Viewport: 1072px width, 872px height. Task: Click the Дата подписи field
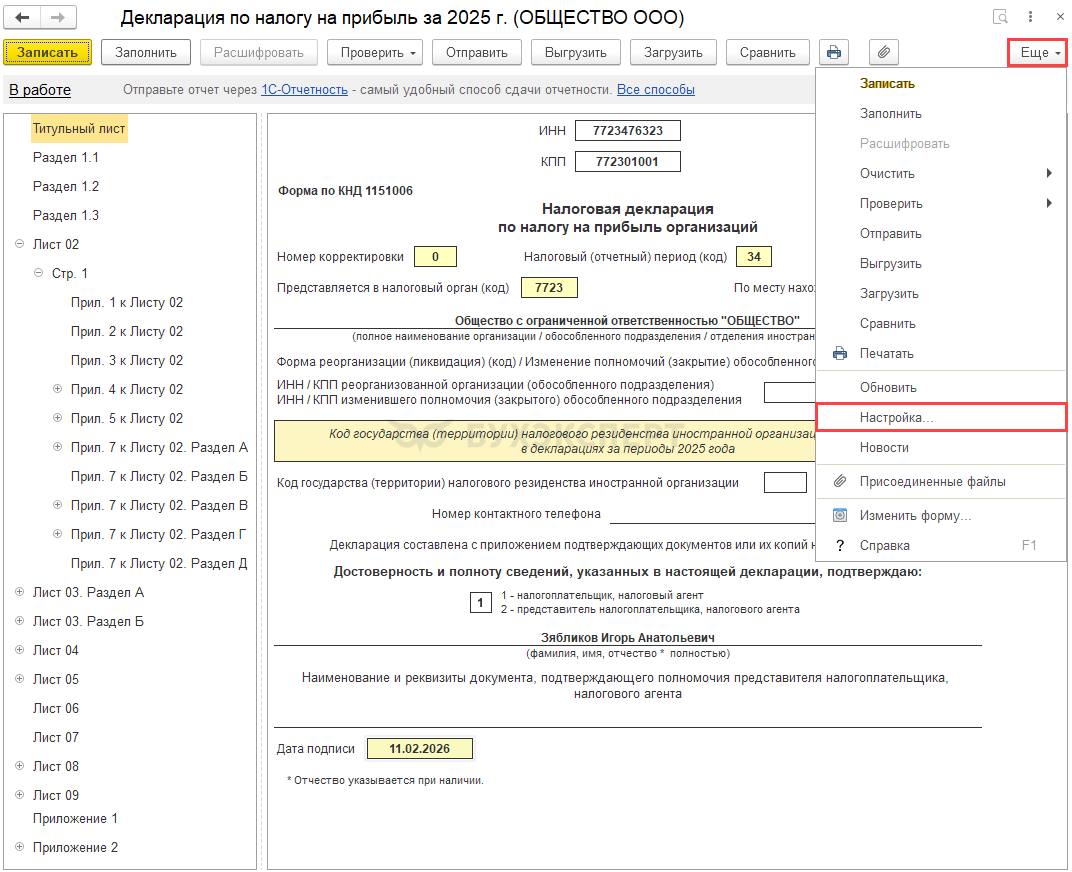419,748
